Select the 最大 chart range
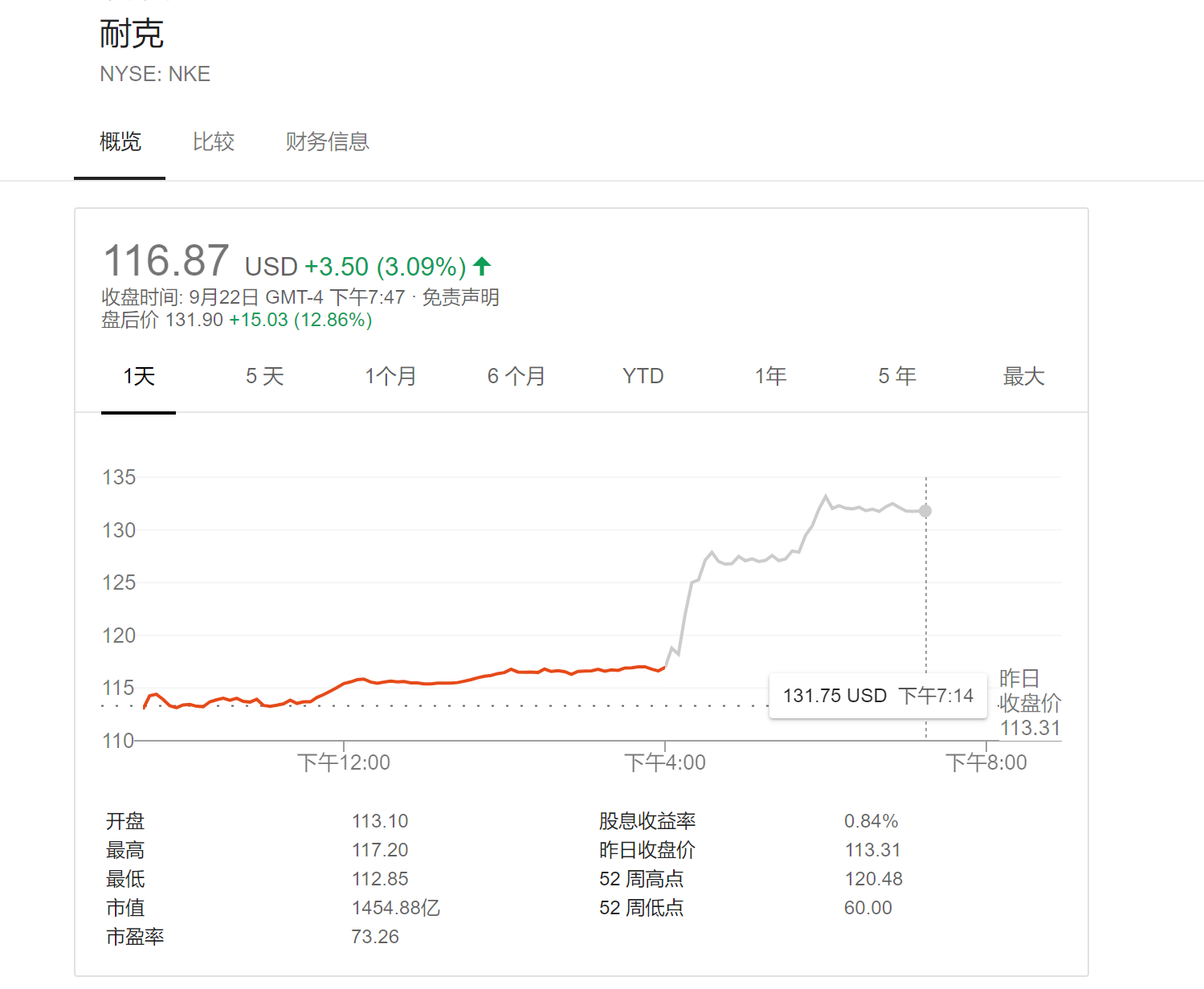Viewport: 1204px width, 989px height. pos(1024,377)
